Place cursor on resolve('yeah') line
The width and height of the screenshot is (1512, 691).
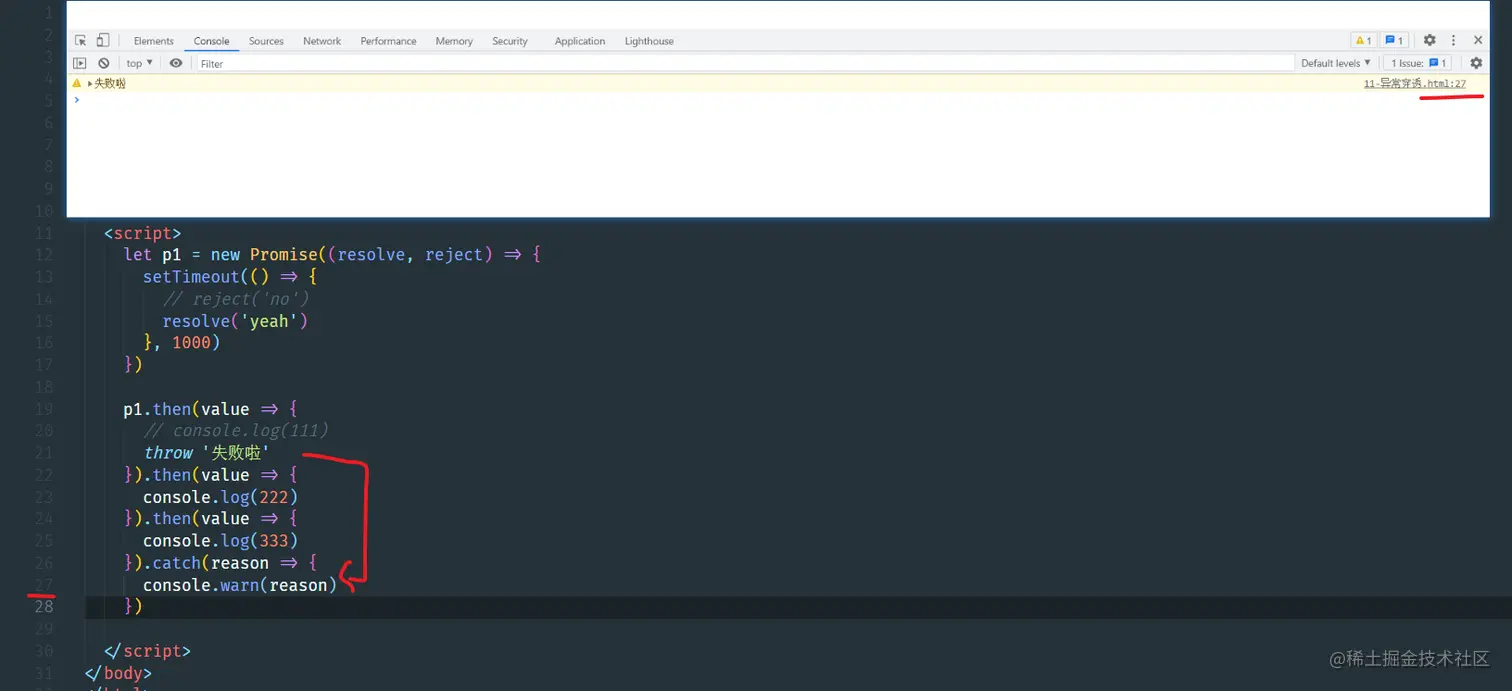[236, 321]
